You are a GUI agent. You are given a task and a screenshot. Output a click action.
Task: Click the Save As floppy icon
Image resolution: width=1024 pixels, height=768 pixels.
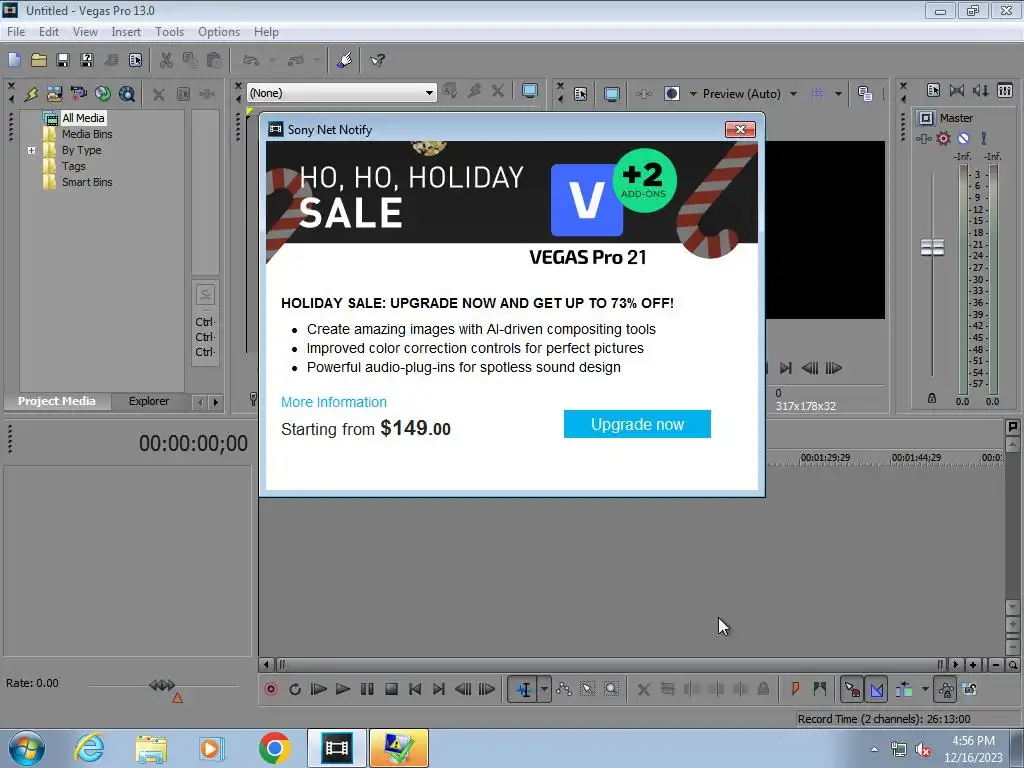[87, 61]
